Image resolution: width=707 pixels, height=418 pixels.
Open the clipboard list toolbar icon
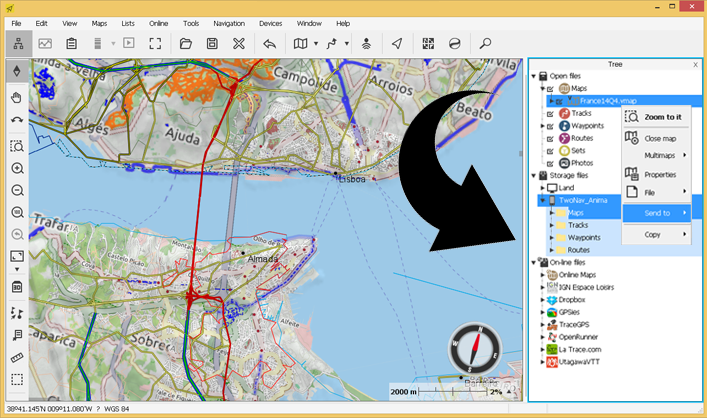pos(71,44)
